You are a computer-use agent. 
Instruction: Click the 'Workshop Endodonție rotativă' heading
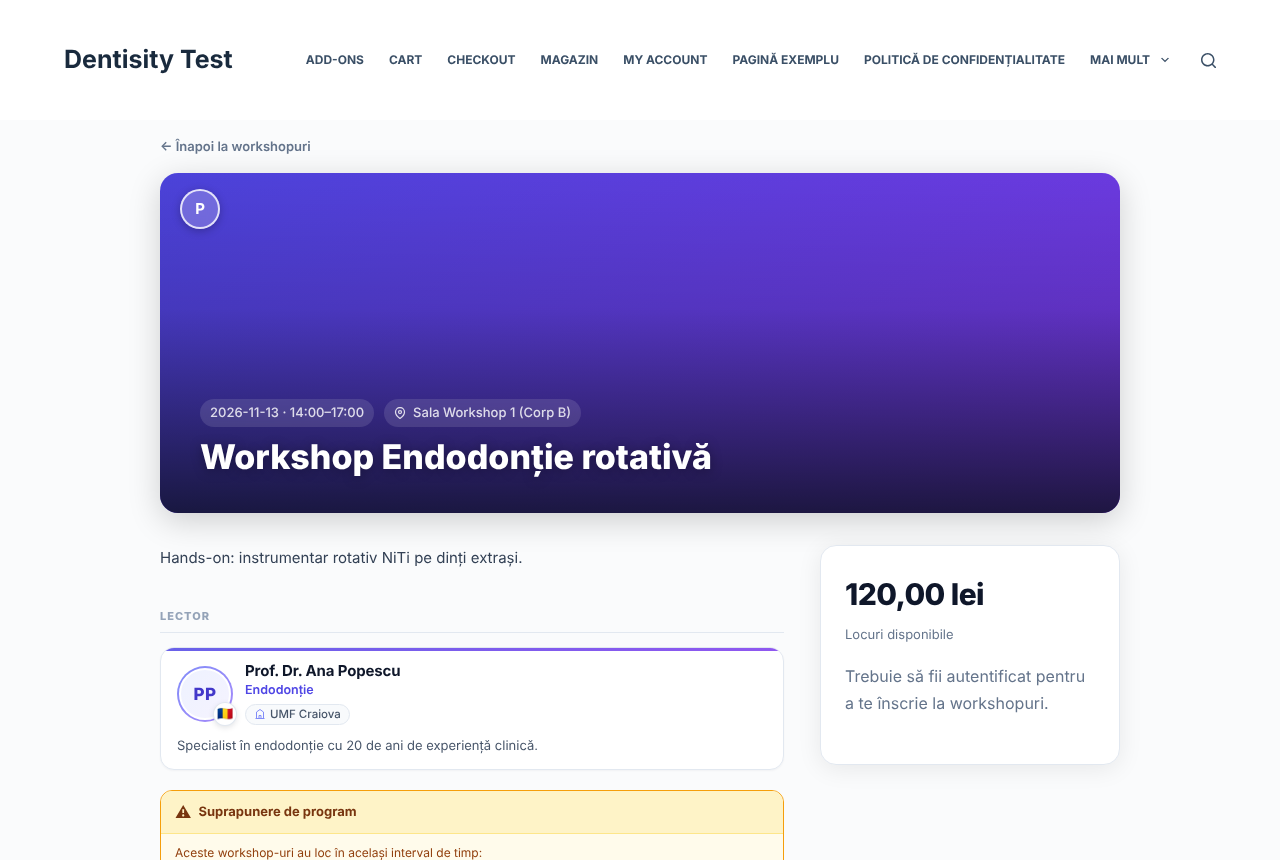tap(456, 457)
